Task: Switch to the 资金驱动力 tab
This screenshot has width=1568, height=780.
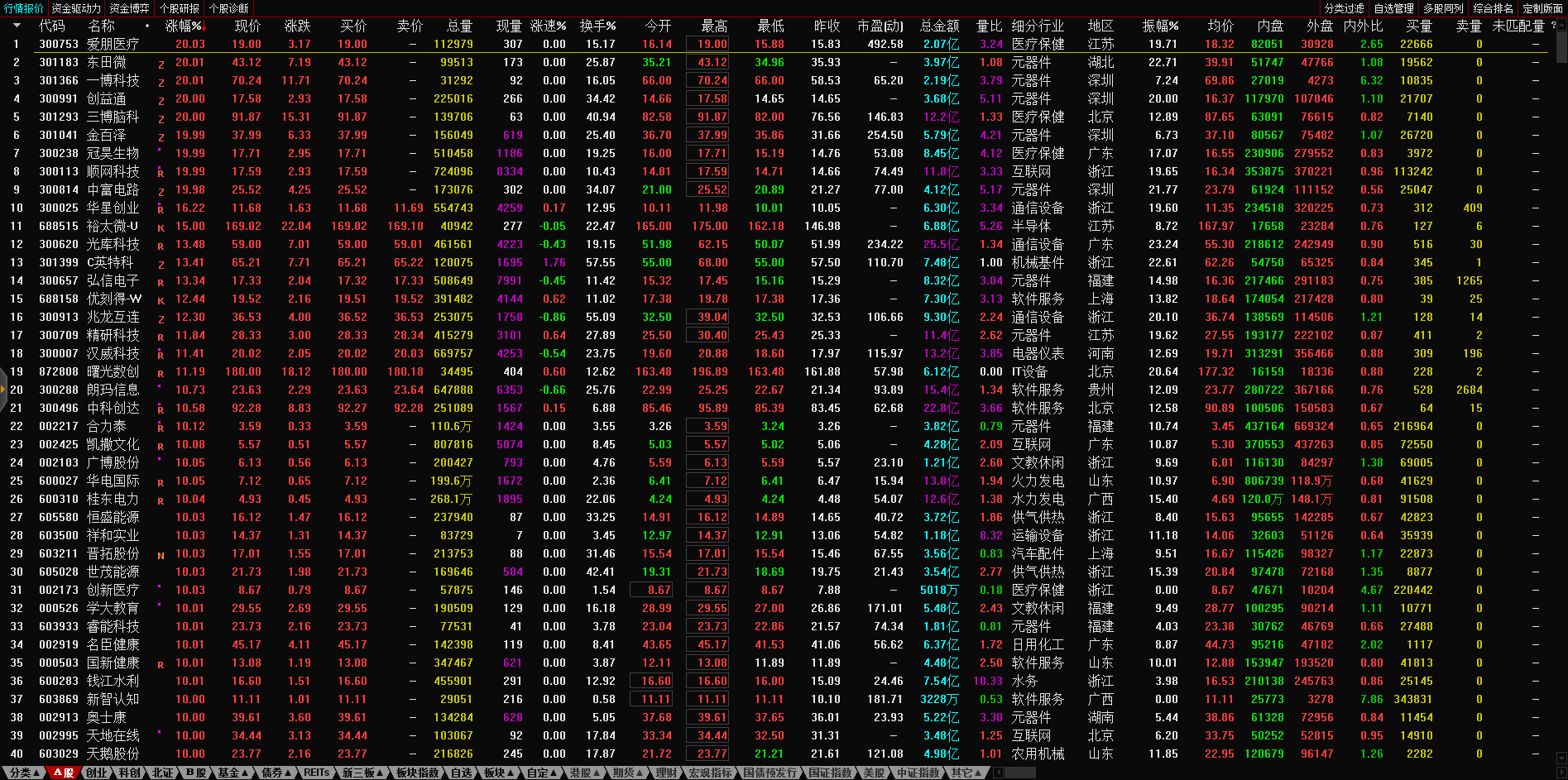Action: [x=76, y=8]
